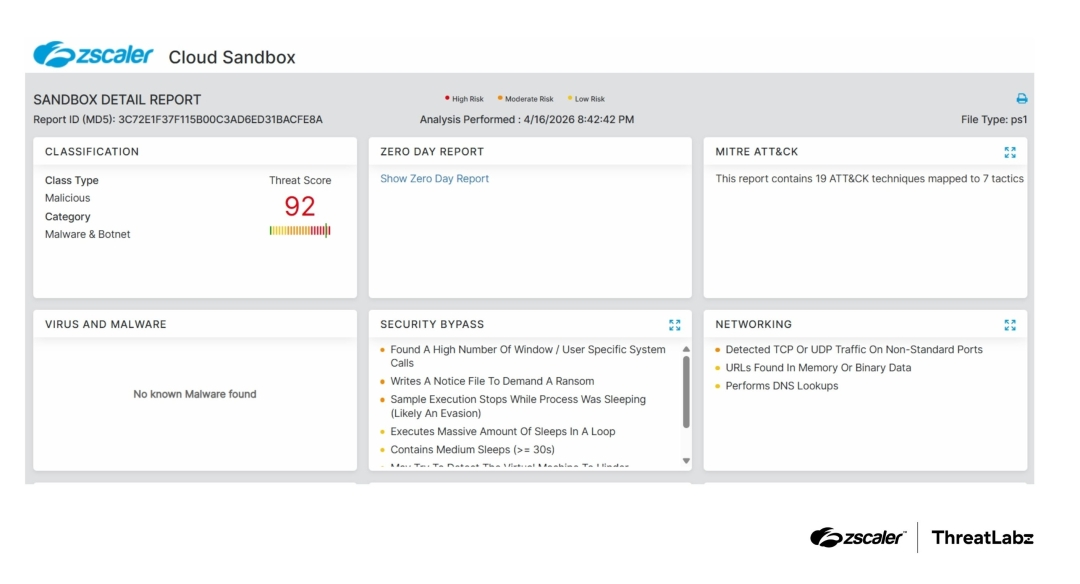1080x584 pixels.
Task: Click the ATT&CK techniques summary text
Action: 869,178
